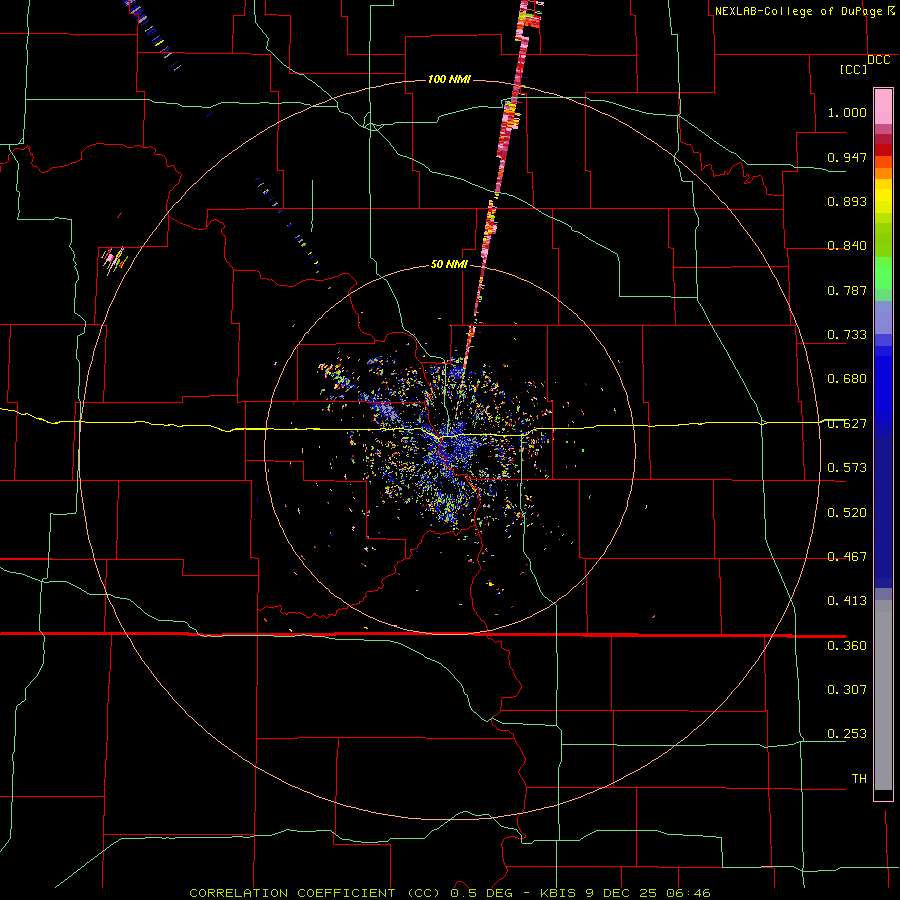This screenshot has height=900, width=900.
Task: Click the 0.360 scale value
Action: point(847,646)
